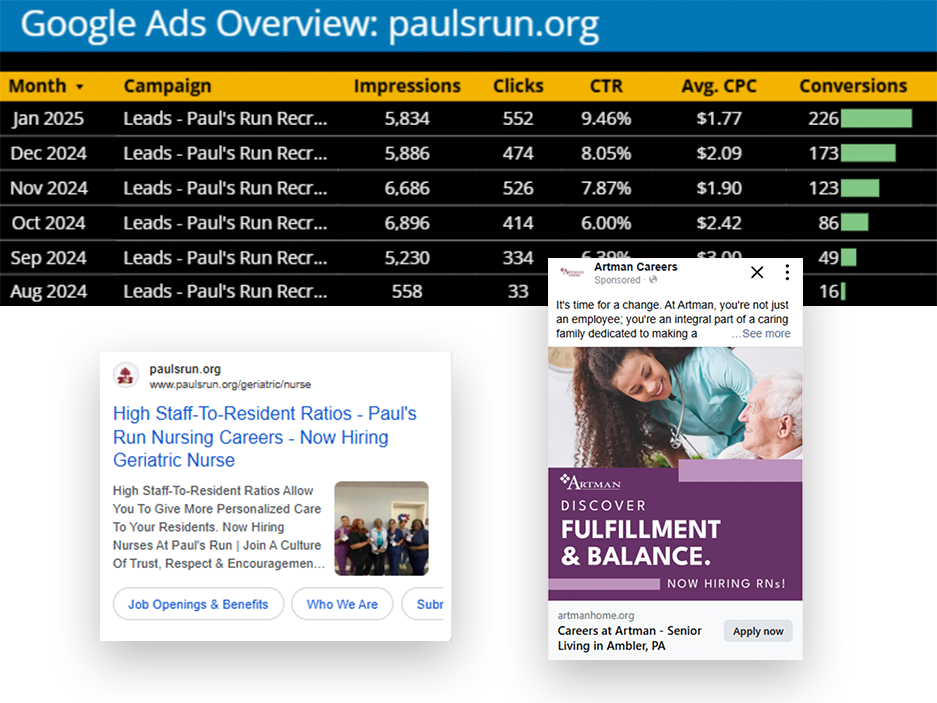Viewport: 937px width, 703px height.
Task: Select the Nov 2024 month cell
Action: tap(49, 188)
